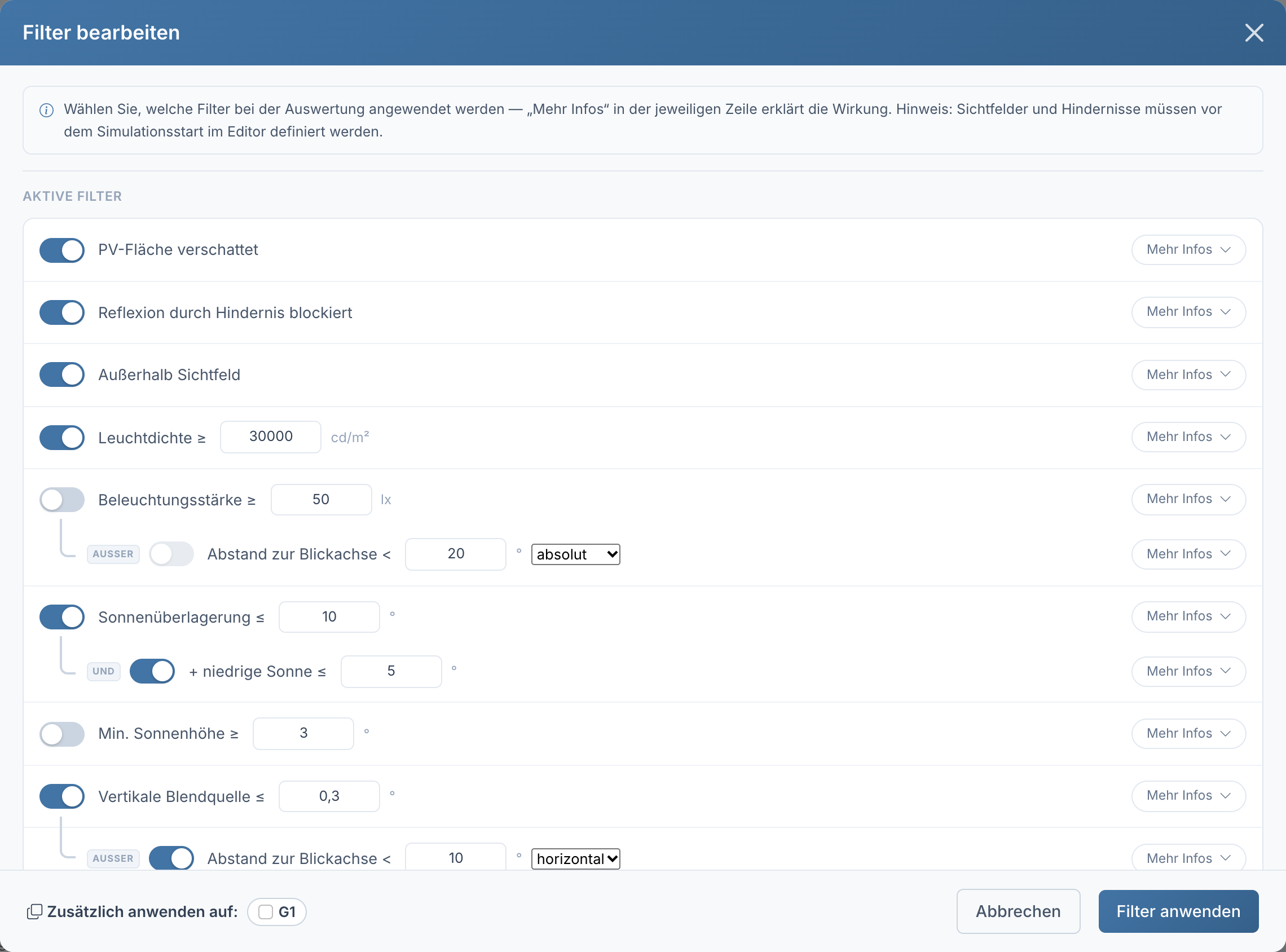Expand Mehr Infos for Leuchtdichte row

click(1188, 437)
